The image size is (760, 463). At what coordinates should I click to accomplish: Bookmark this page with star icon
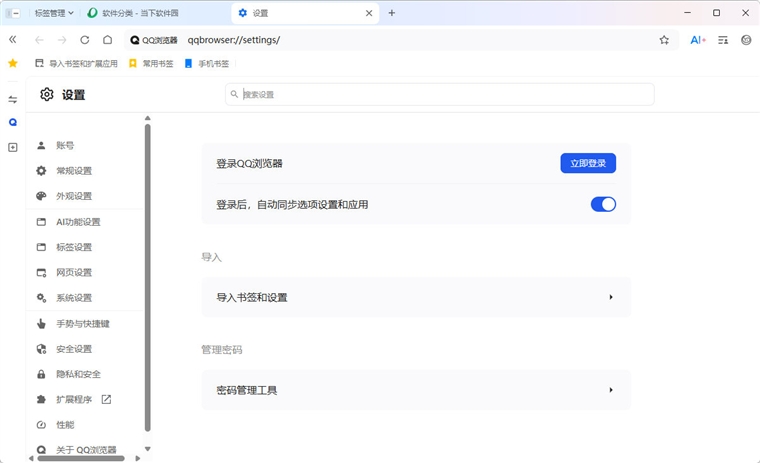click(664, 40)
